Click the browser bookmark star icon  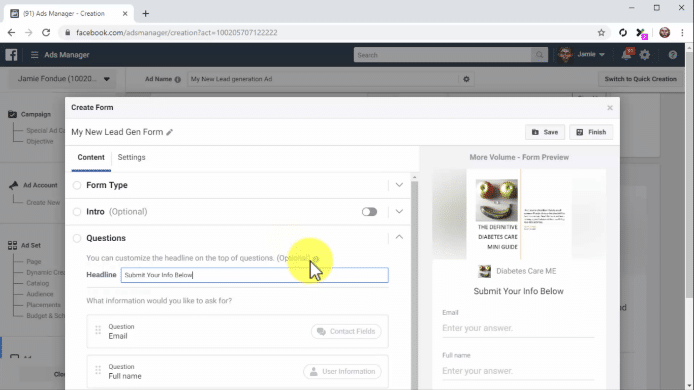601,32
